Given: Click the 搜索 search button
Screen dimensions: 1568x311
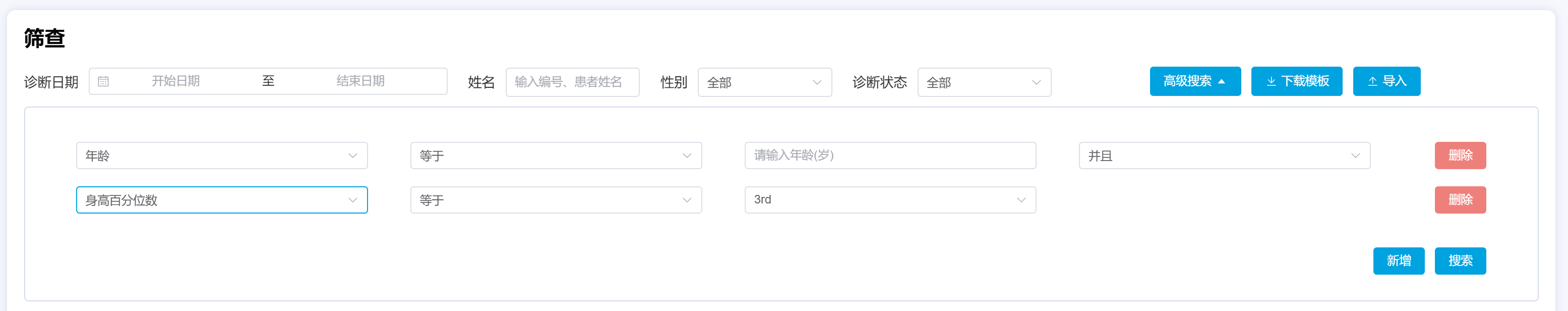Looking at the screenshot, I should 1460,261.
